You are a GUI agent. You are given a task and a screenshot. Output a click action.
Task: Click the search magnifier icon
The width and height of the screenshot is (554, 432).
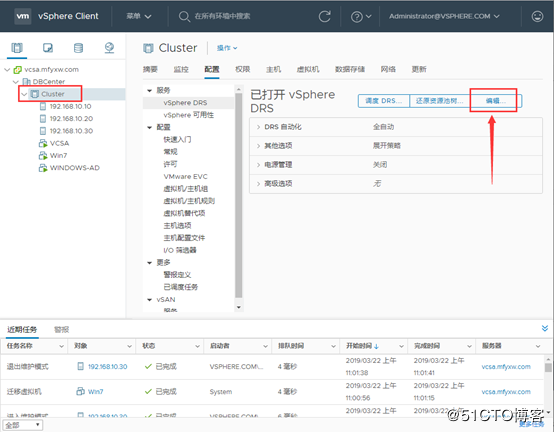(184, 16)
